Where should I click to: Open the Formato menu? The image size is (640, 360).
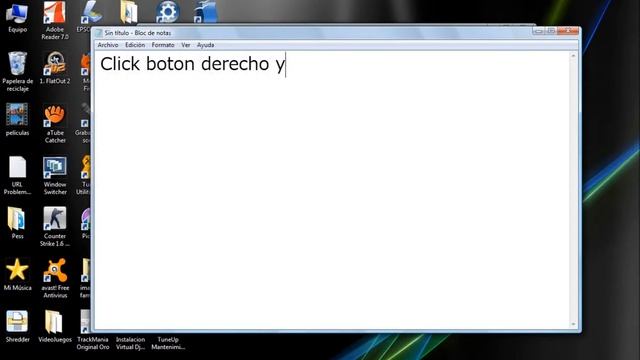coord(163,45)
